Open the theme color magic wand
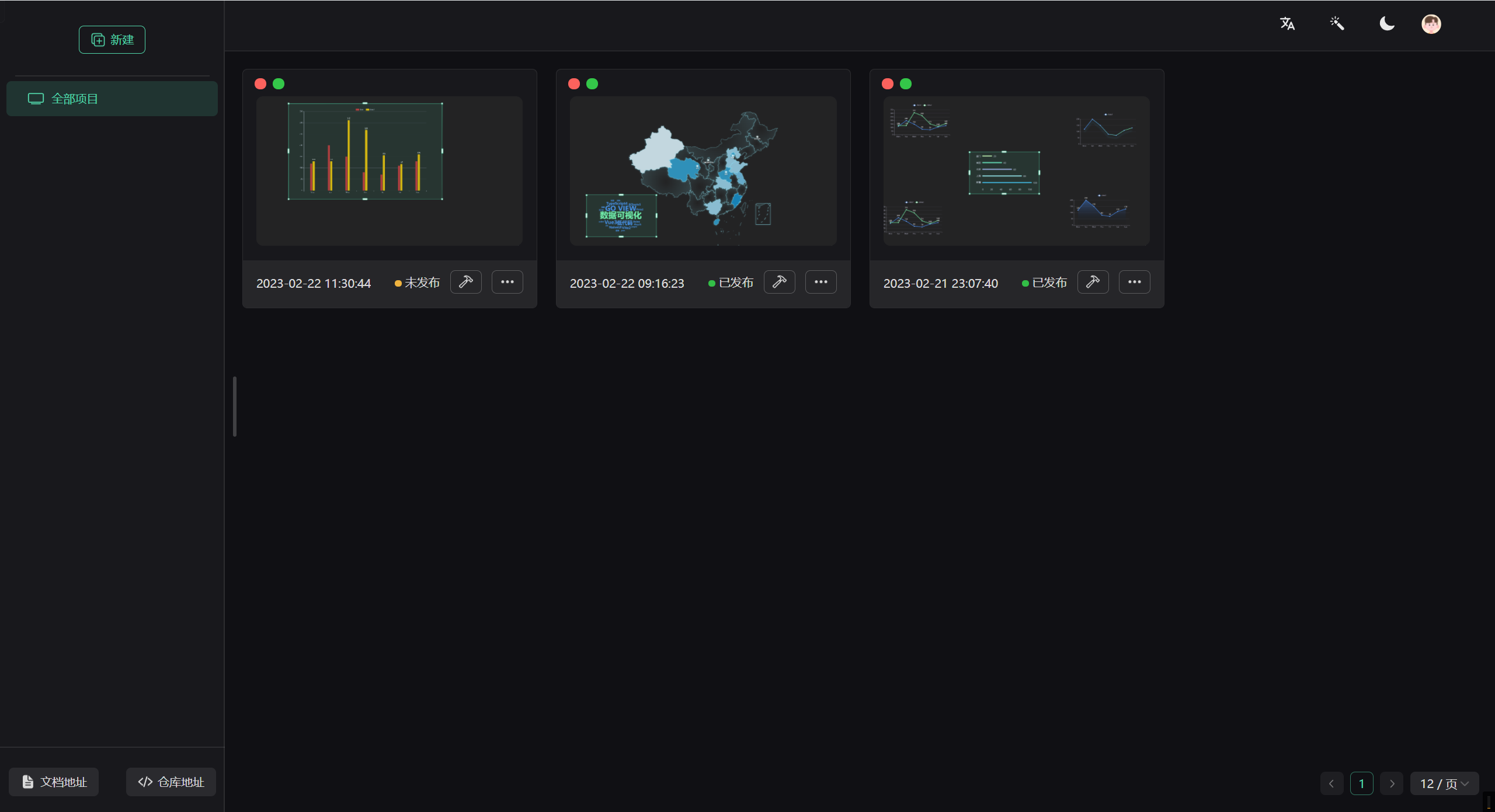The height and width of the screenshot is (812, 1495). (1337, 24)
